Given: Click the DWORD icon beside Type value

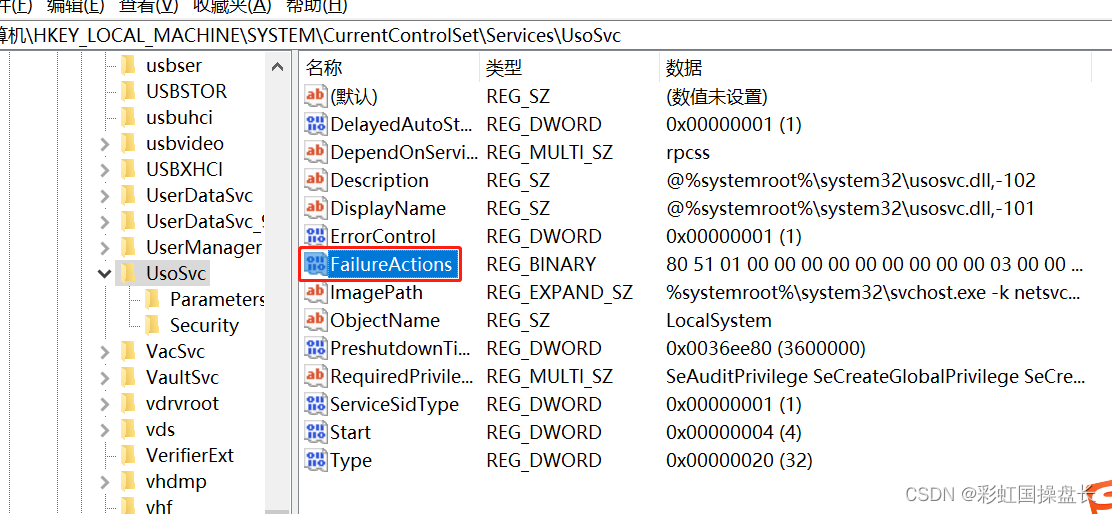Looking at the screenshot, I should 316,461.
